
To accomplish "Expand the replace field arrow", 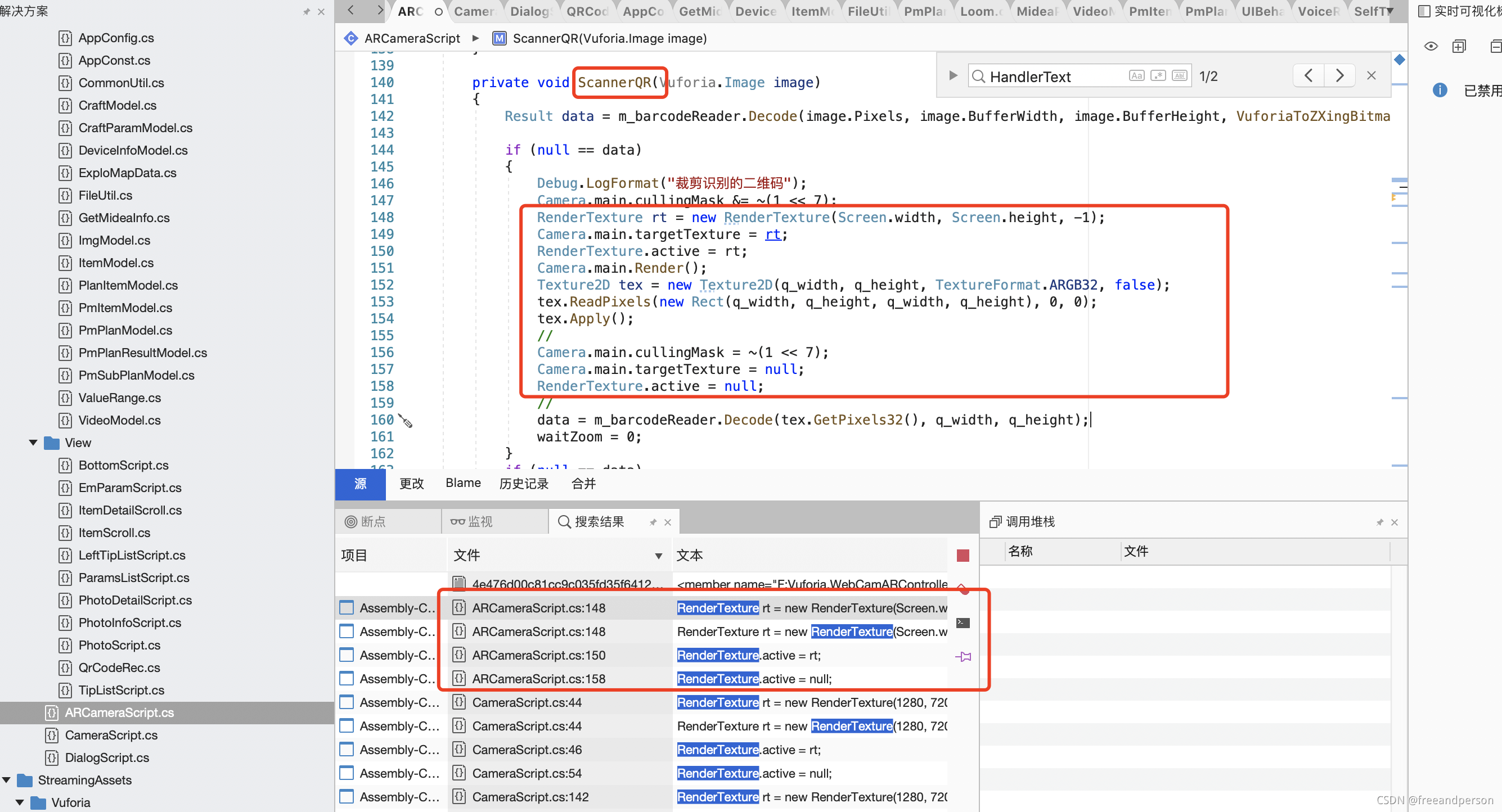I will (953, 76).
